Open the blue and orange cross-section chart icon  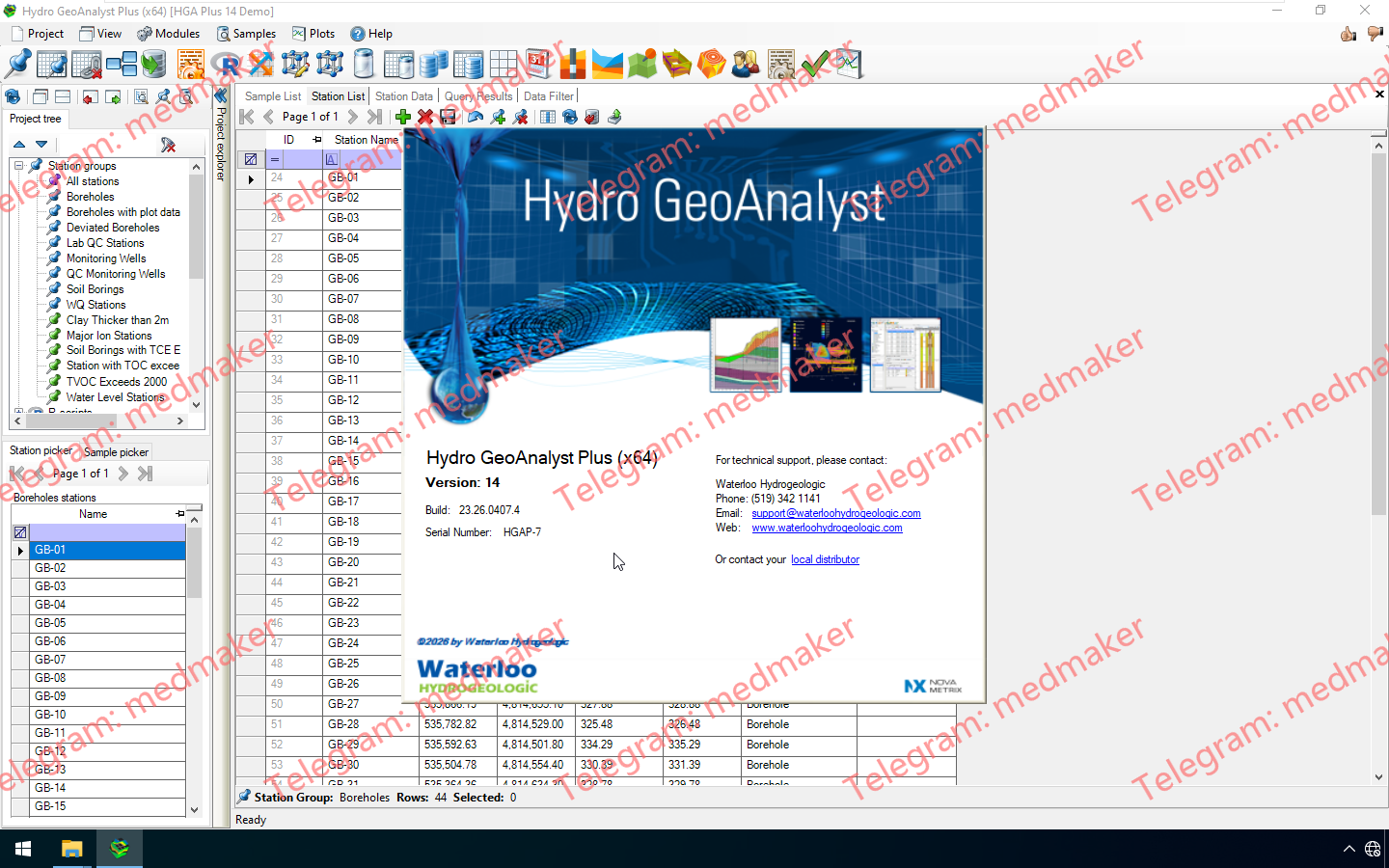click(x=608, y=65)
